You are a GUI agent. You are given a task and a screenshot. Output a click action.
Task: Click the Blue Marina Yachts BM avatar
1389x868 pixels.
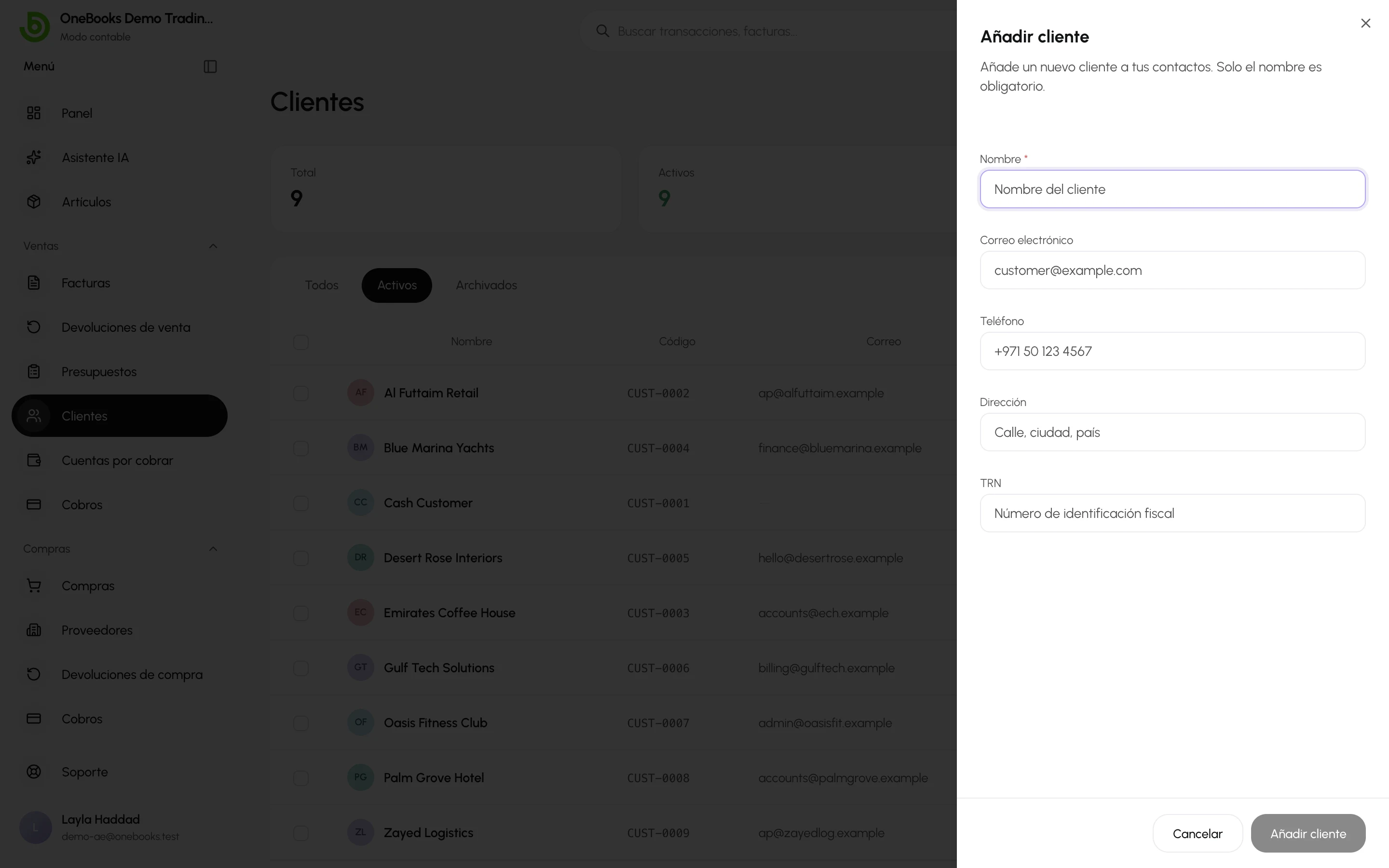tap(360, 448)
